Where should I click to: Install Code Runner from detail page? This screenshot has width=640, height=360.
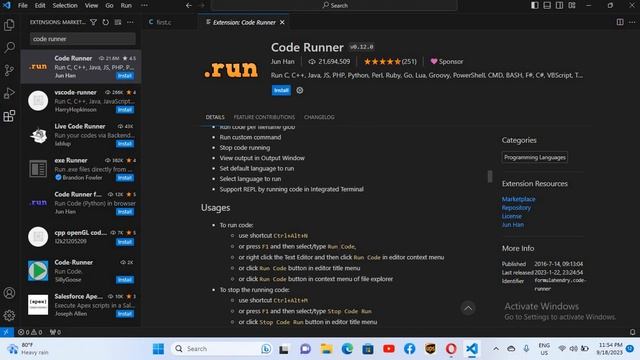coord(281,90)
